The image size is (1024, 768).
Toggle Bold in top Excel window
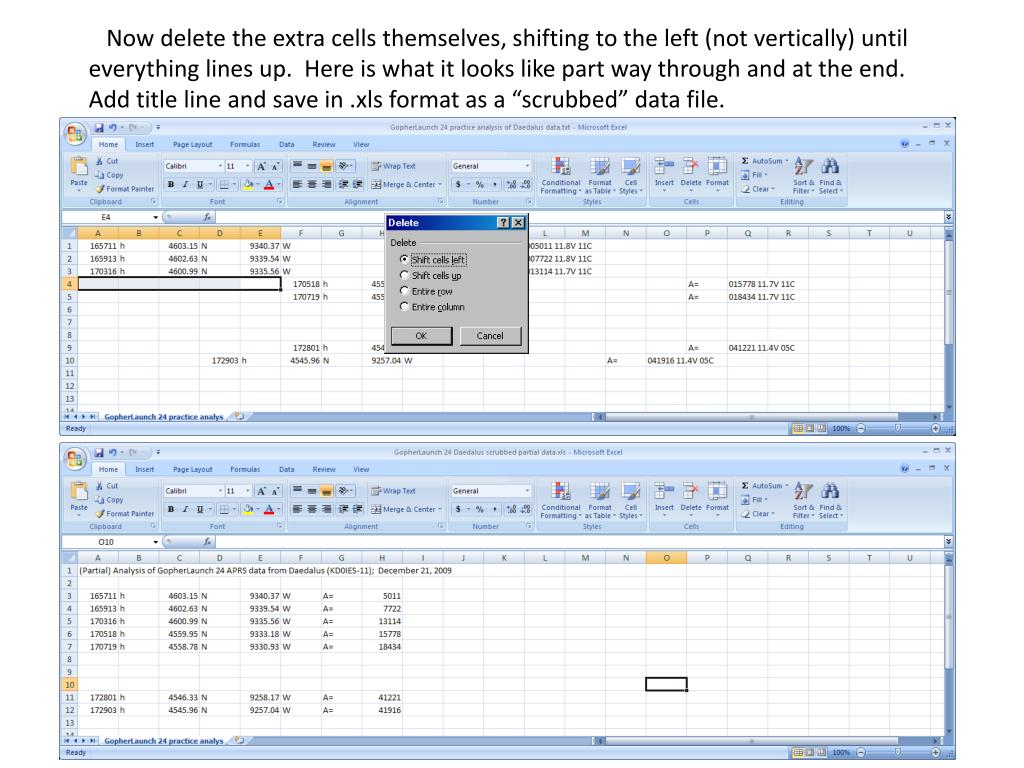point(171,185)
